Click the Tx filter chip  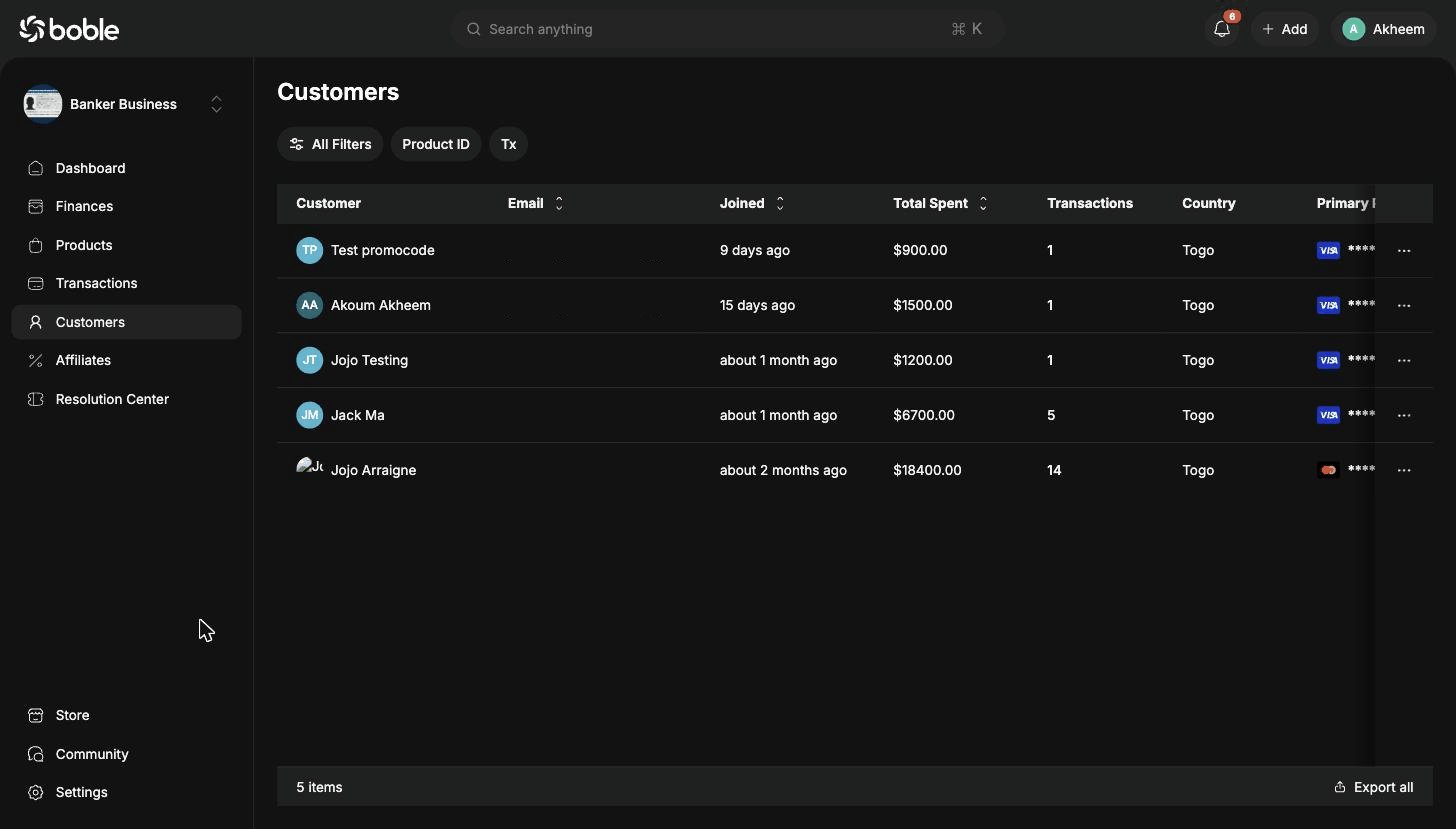[508, 144]
